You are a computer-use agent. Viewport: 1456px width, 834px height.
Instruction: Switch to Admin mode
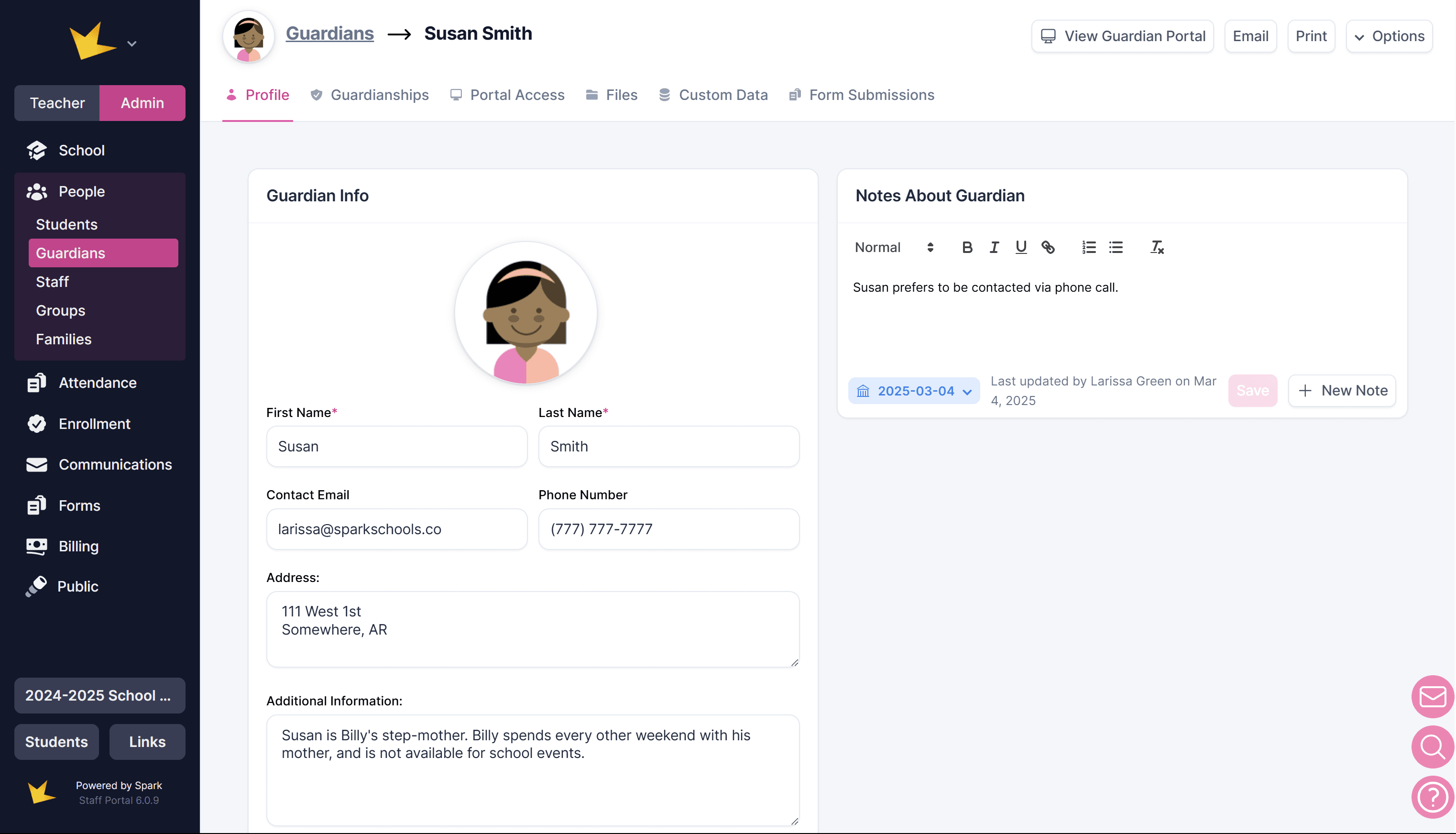(142, 103)
